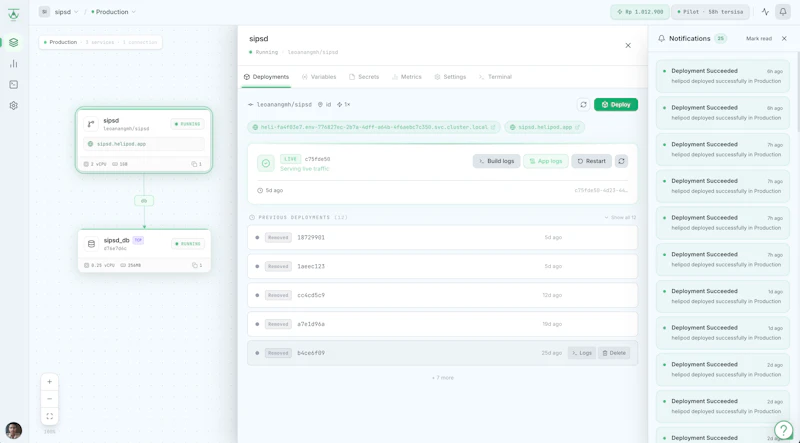Zoom in the canvas with plus button
This screenshot has height=443, width=800.
pos(49,382)
